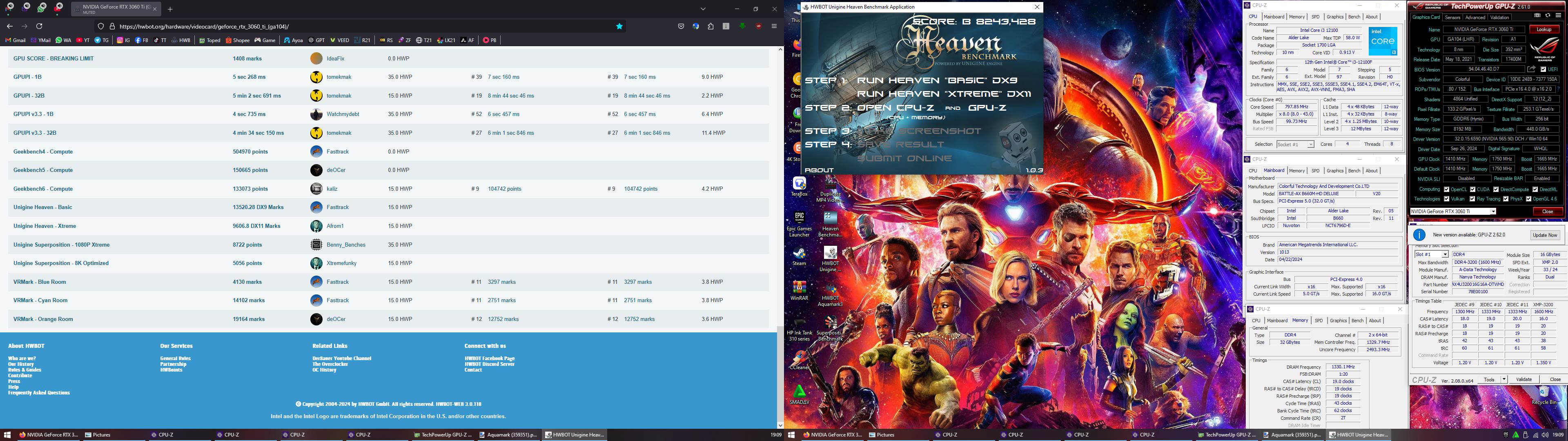Screen dimensions: 1568x441
Task: Click tomekmak avatar in GPUPI - 1B row
Action: [316, 77]
